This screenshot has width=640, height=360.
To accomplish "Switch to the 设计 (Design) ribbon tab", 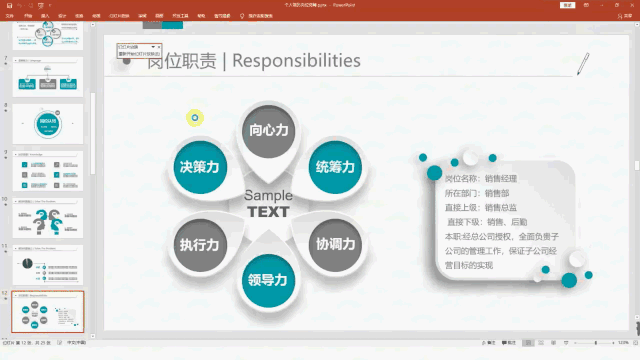I will pos(62,16).
